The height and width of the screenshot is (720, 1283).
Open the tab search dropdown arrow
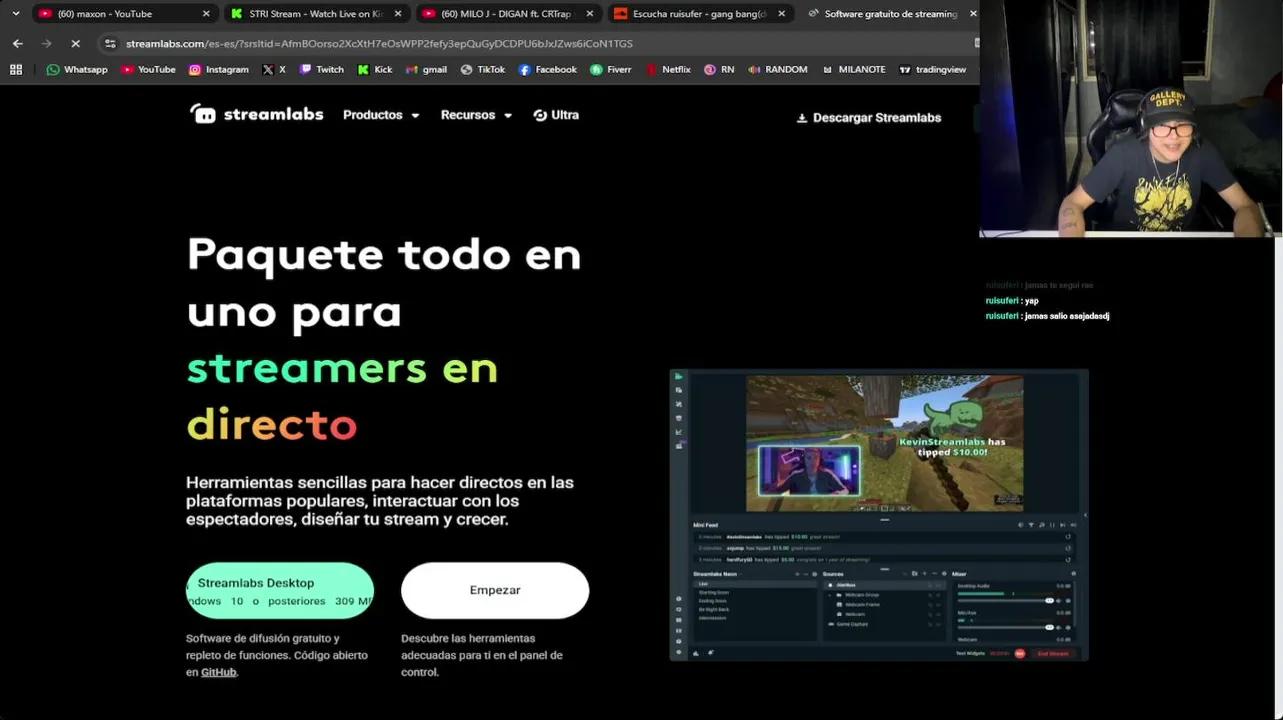coord(15,14)
